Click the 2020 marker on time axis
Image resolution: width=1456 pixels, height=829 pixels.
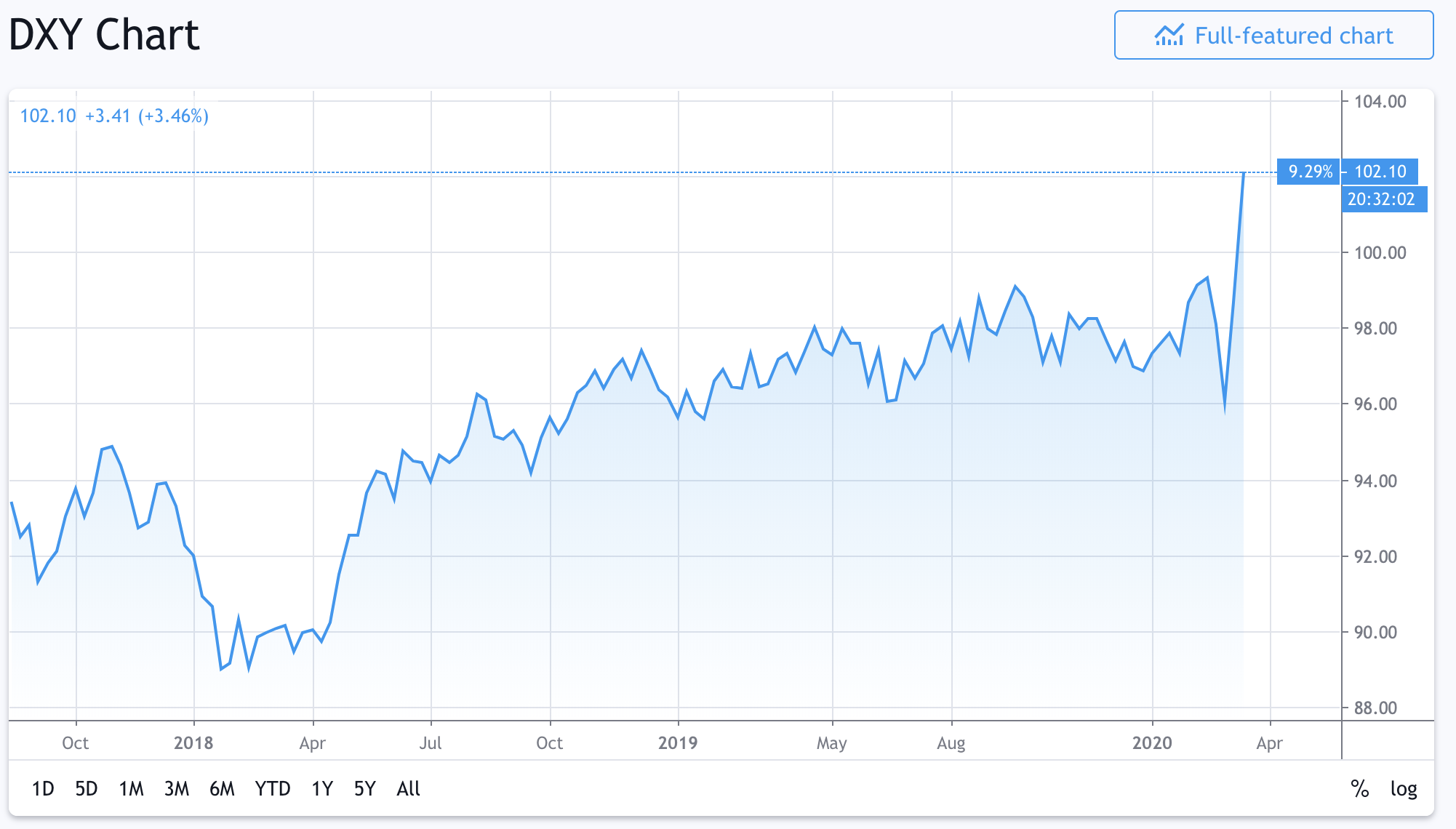1152,742
